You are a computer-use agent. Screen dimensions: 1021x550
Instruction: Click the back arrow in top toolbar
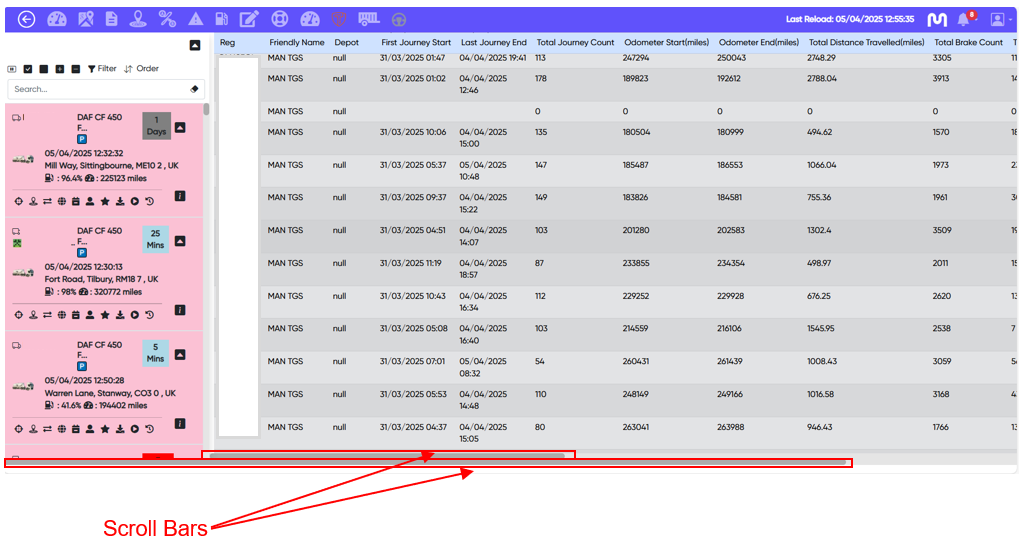tap(27, 19)
